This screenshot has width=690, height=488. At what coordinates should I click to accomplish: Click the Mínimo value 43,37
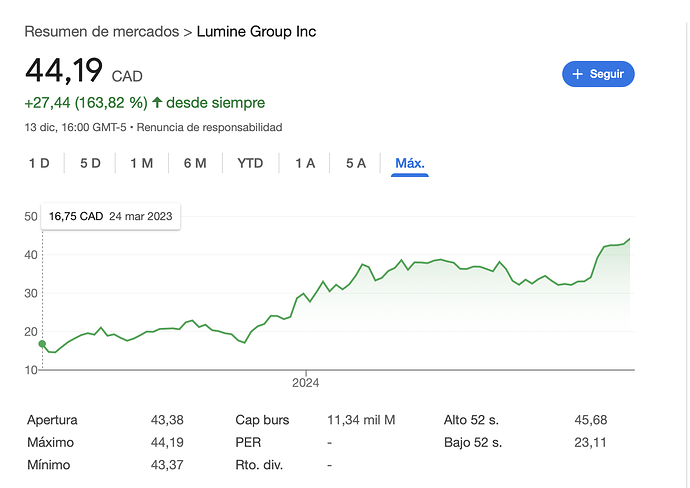pos(167,465)
